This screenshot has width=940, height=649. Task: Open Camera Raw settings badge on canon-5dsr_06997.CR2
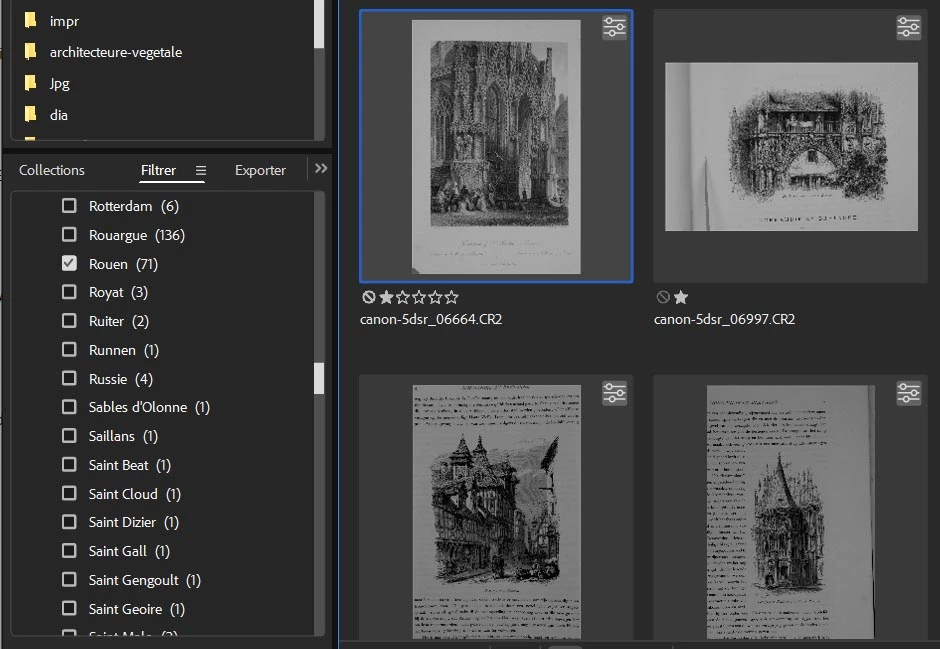click(908, 28)
